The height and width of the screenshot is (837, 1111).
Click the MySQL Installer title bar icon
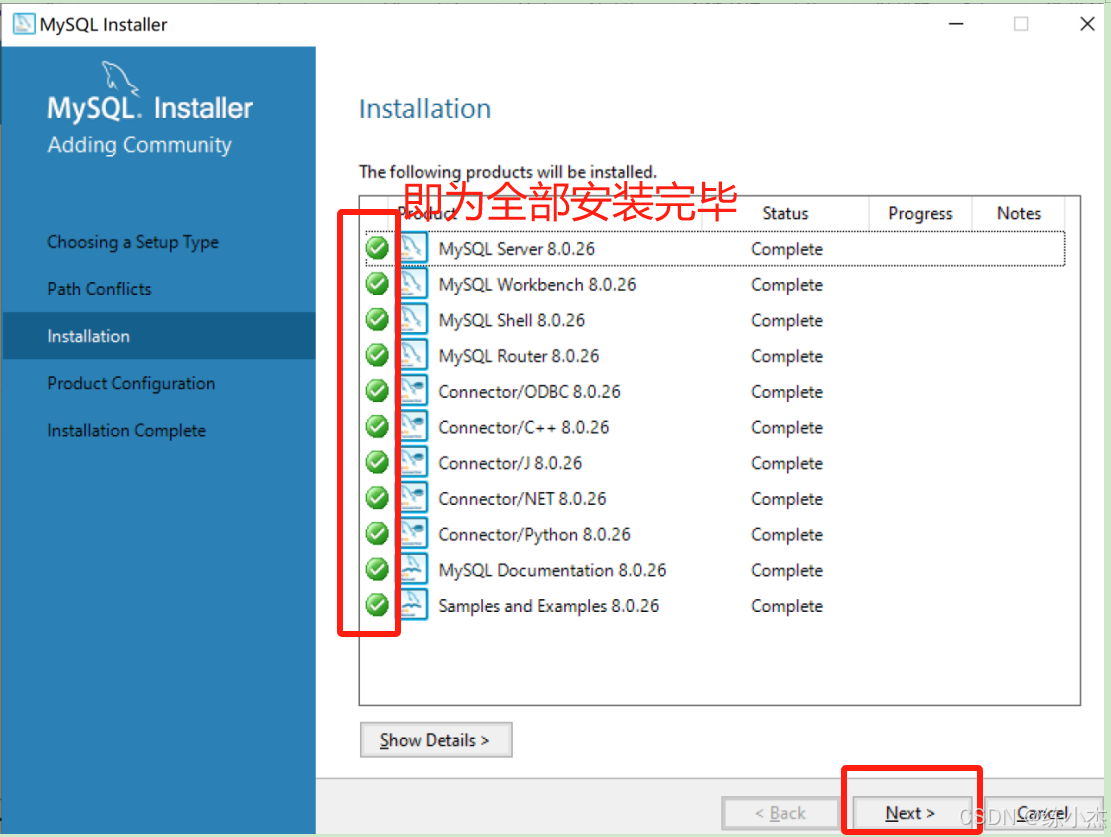click(24, 24)
